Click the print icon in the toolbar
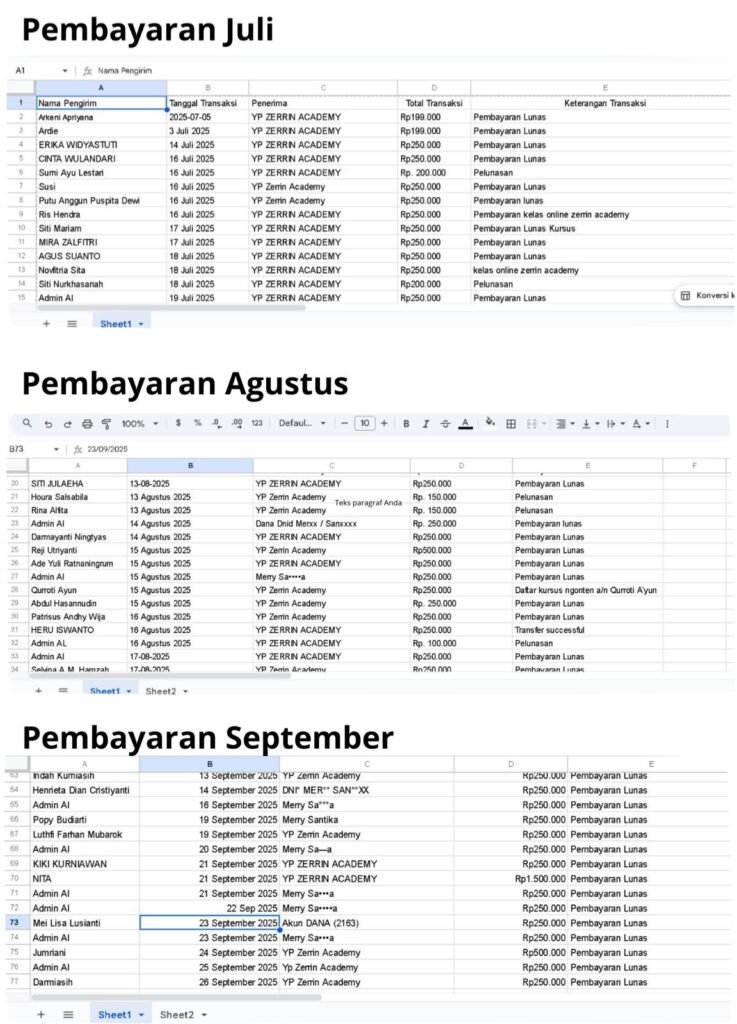737x1024 pixels. 87,424
